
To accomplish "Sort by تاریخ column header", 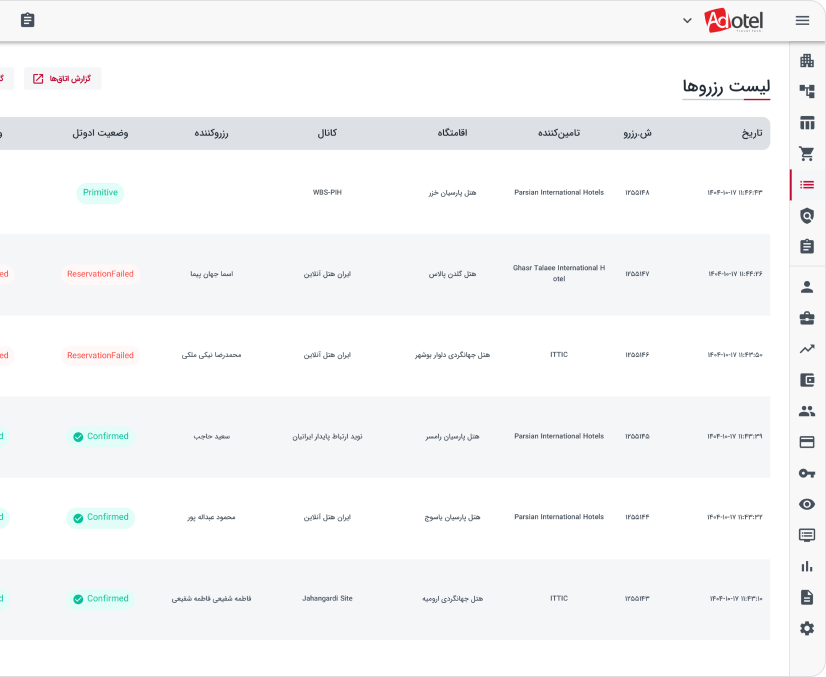I will (751, 133).
